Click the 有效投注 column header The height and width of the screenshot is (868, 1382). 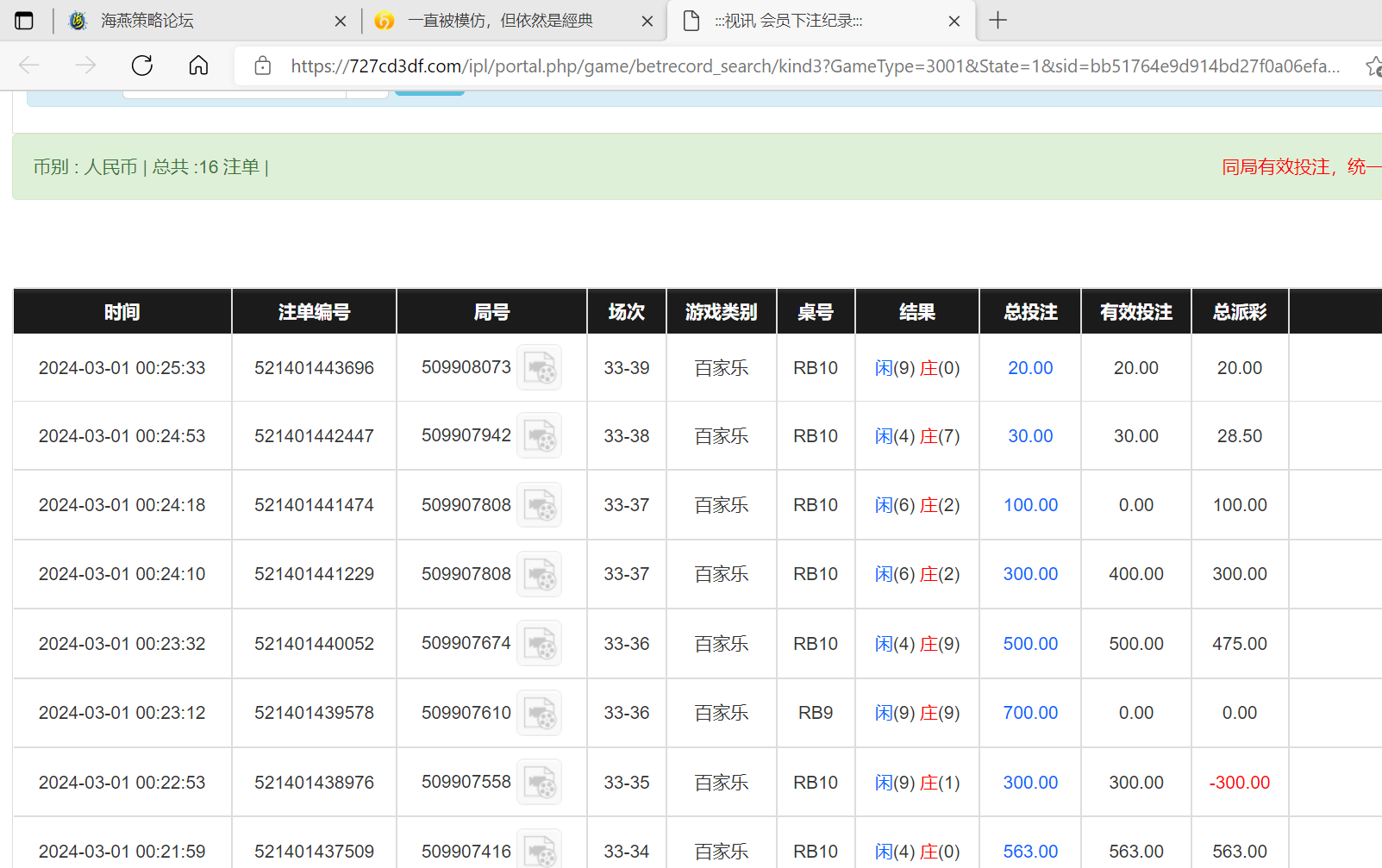[1136, 312]
